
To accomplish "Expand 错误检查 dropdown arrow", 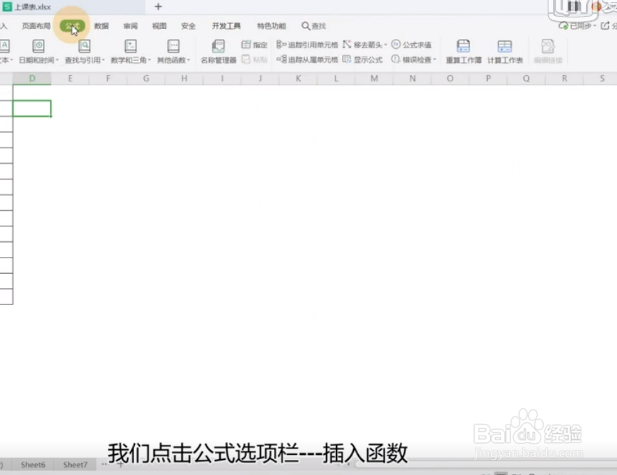I will pyautogui.click(x=434, y=60).
